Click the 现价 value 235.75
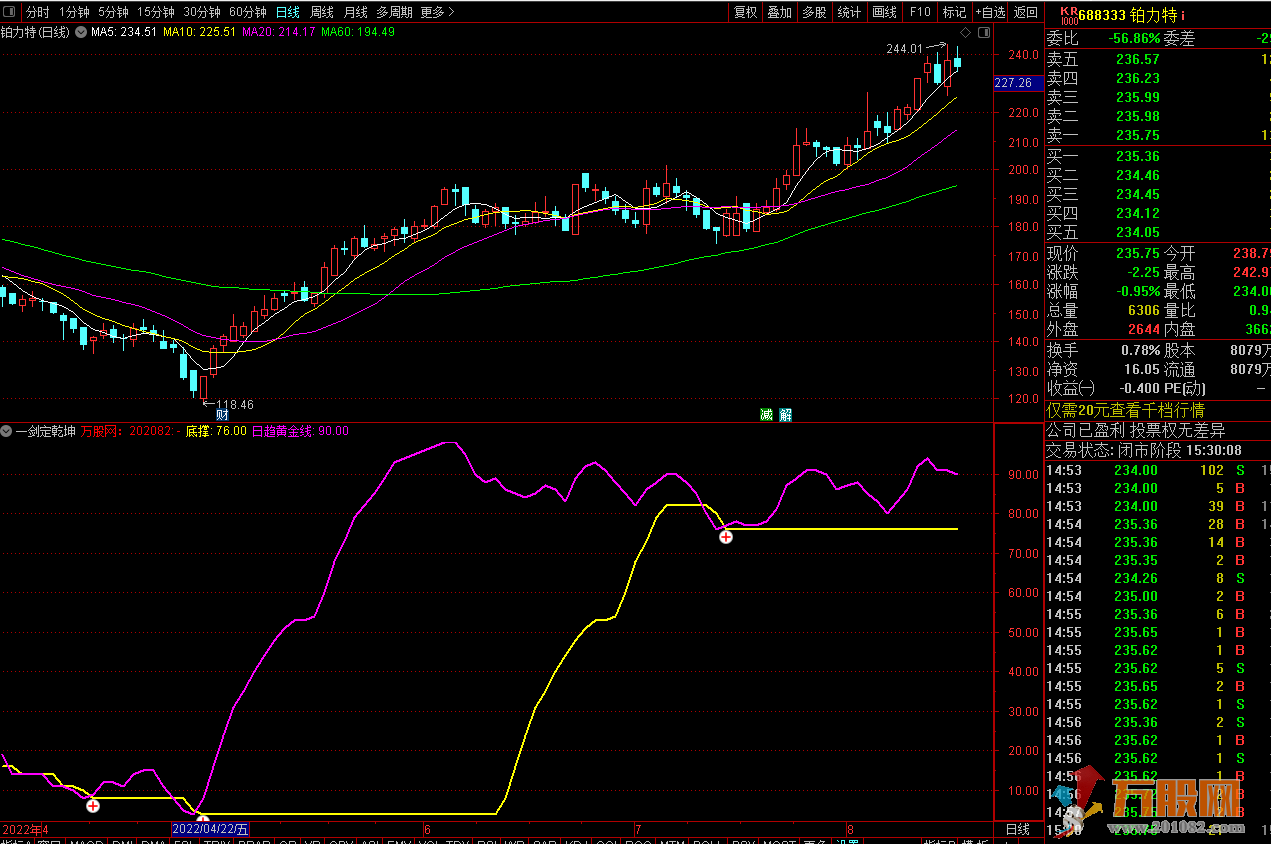 (x=1138, y=254)
